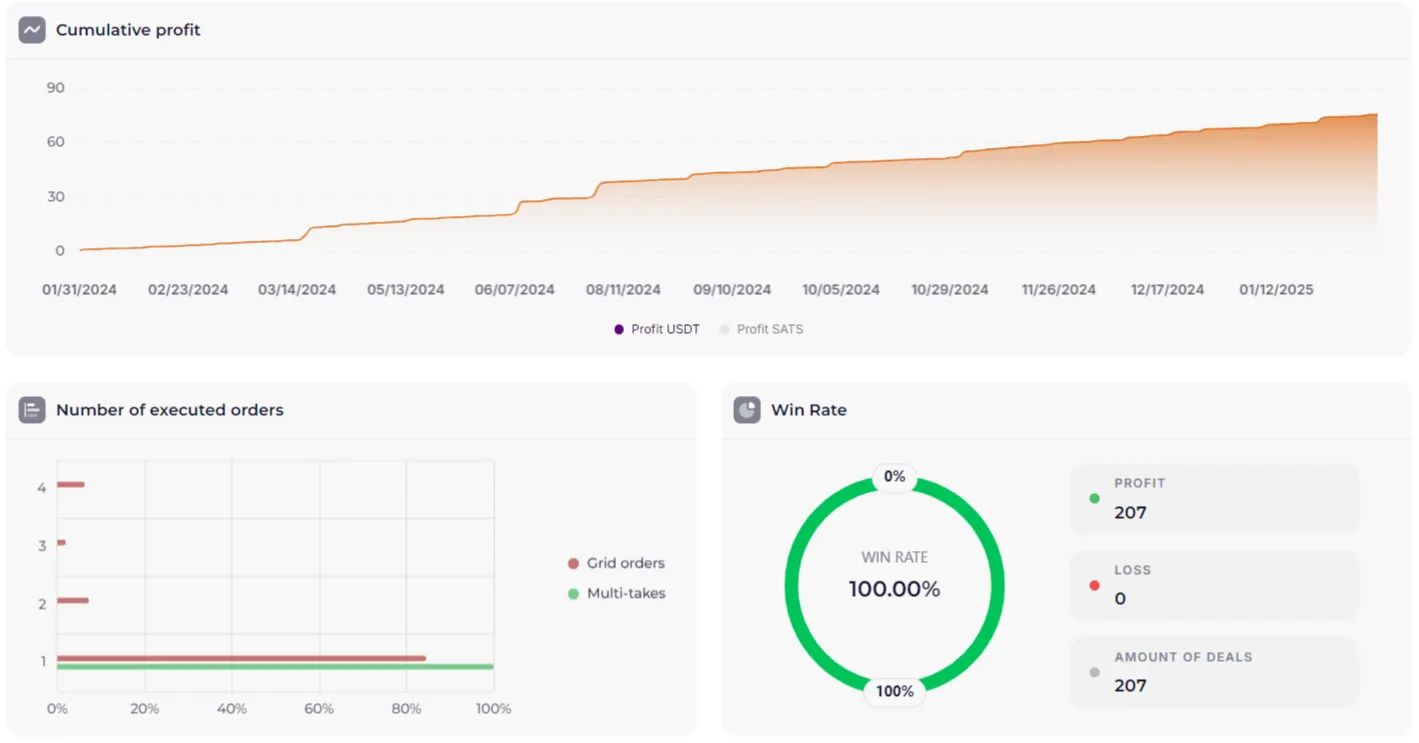Select the small Grid orders bar at row 3
The width and height of the screenshot is (1419, 743).
(x=61, y=543)
